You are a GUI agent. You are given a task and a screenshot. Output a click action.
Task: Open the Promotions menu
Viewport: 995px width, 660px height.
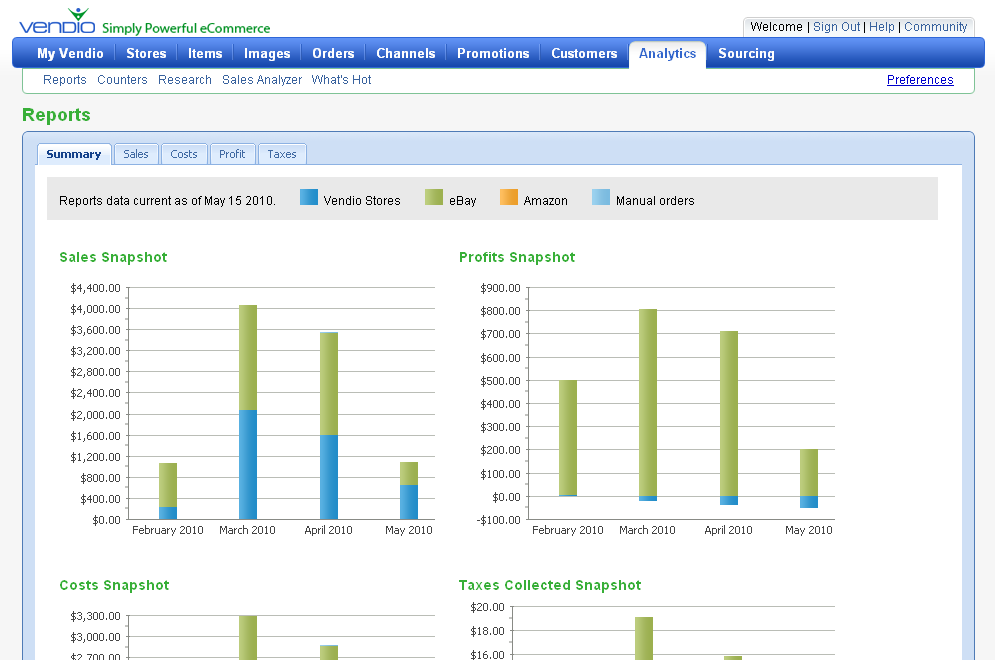[x=493, y=54]
